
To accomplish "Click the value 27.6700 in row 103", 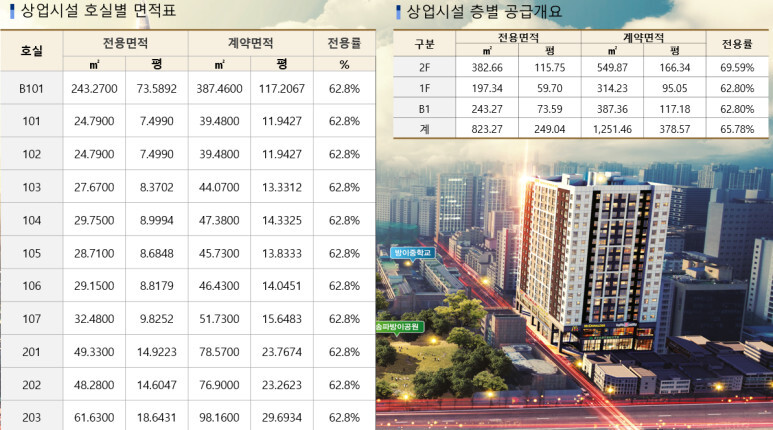I will point(94,187).
